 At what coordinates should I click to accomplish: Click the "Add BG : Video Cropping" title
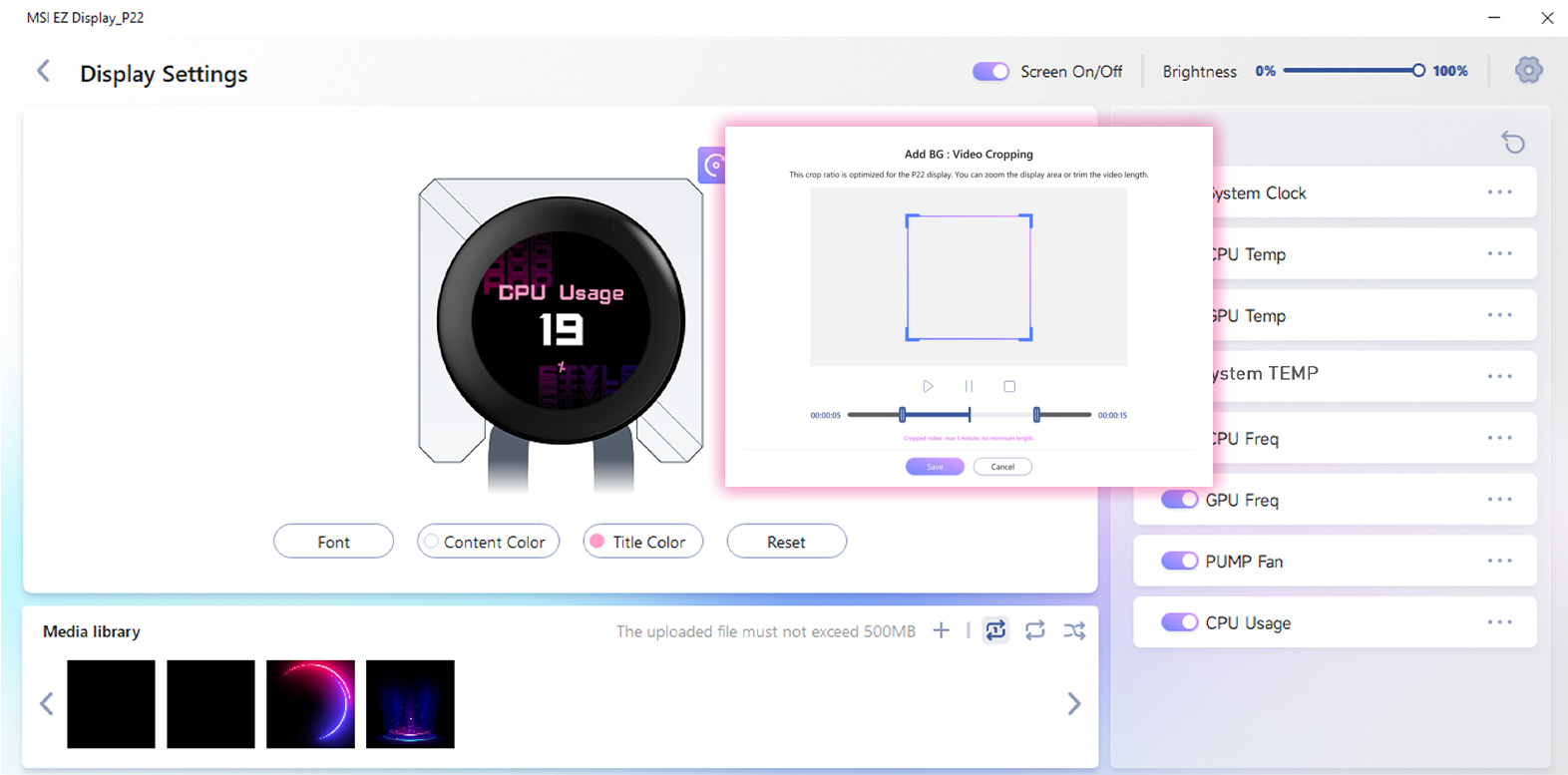tap(969, 155)
